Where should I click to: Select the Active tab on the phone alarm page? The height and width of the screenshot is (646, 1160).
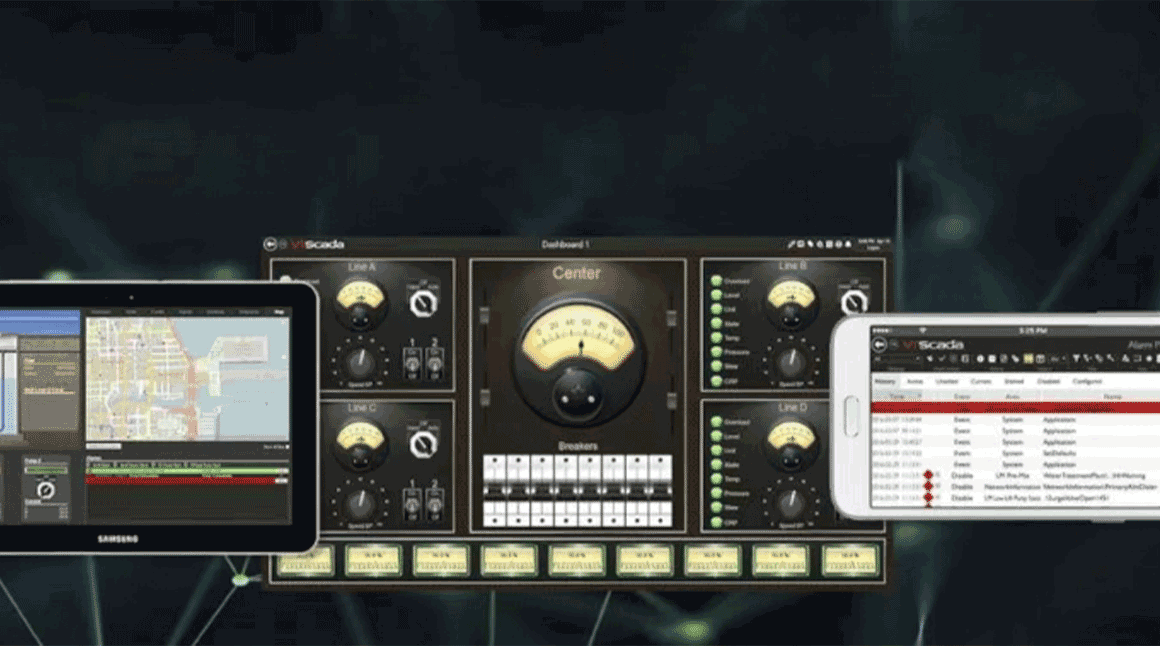pos(915,382)
